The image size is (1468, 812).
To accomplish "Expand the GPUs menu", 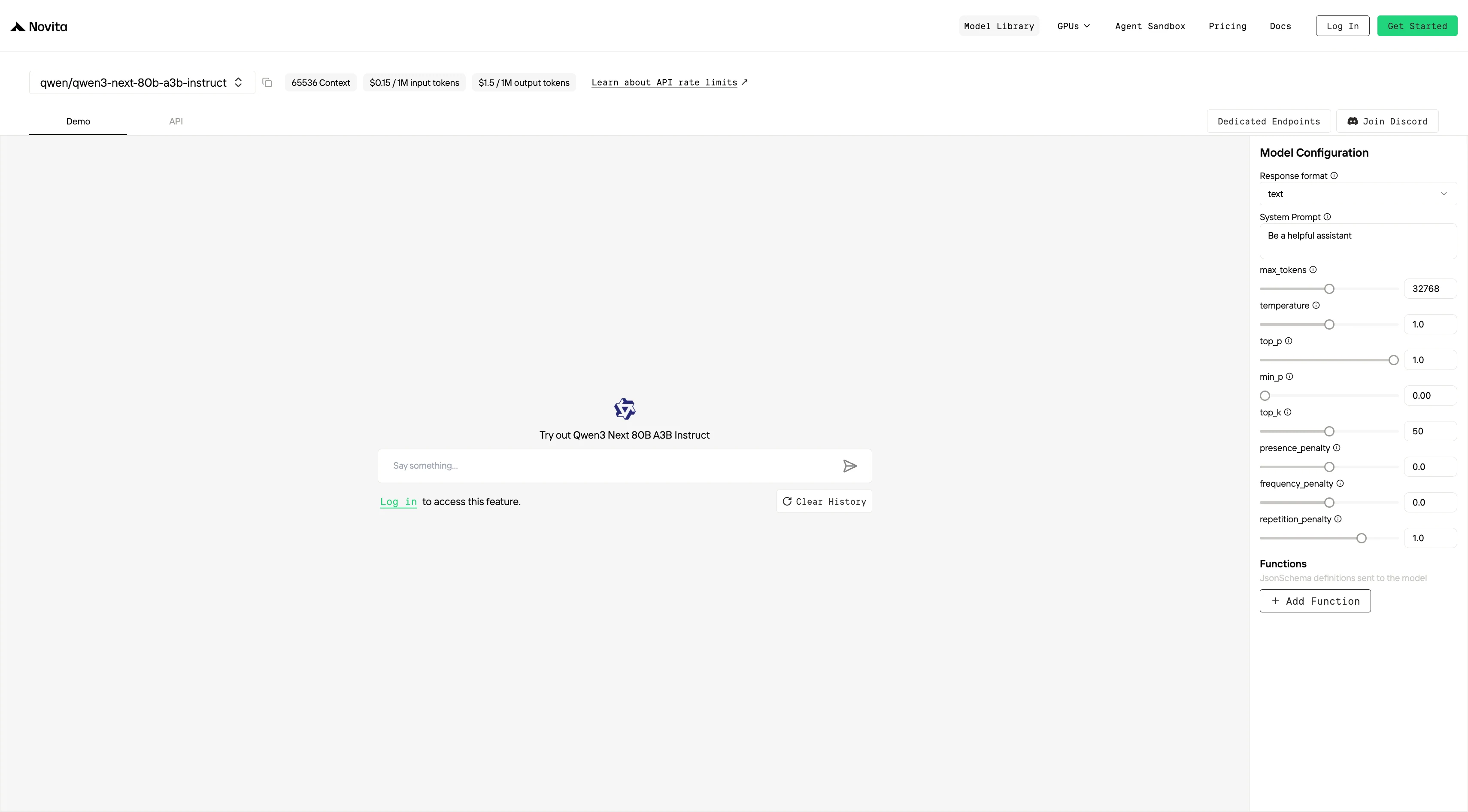I will pos(1074,26).
